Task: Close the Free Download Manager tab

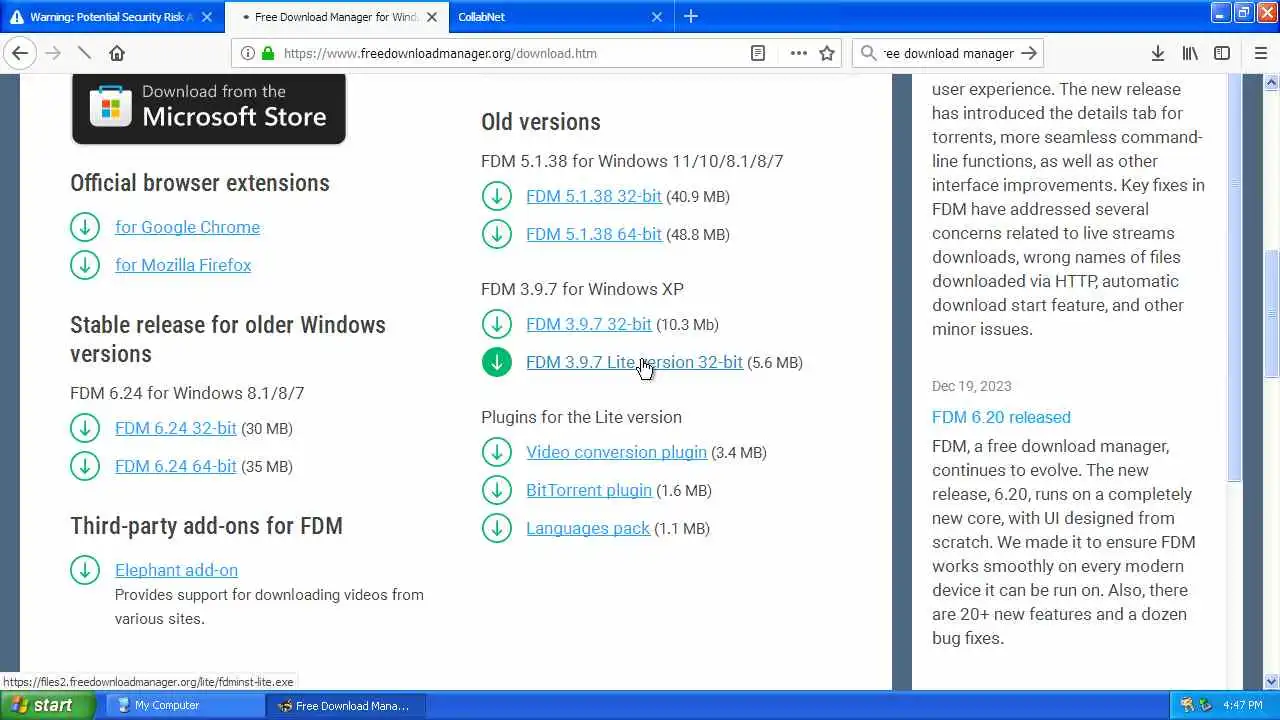Action: coord(432,17)
